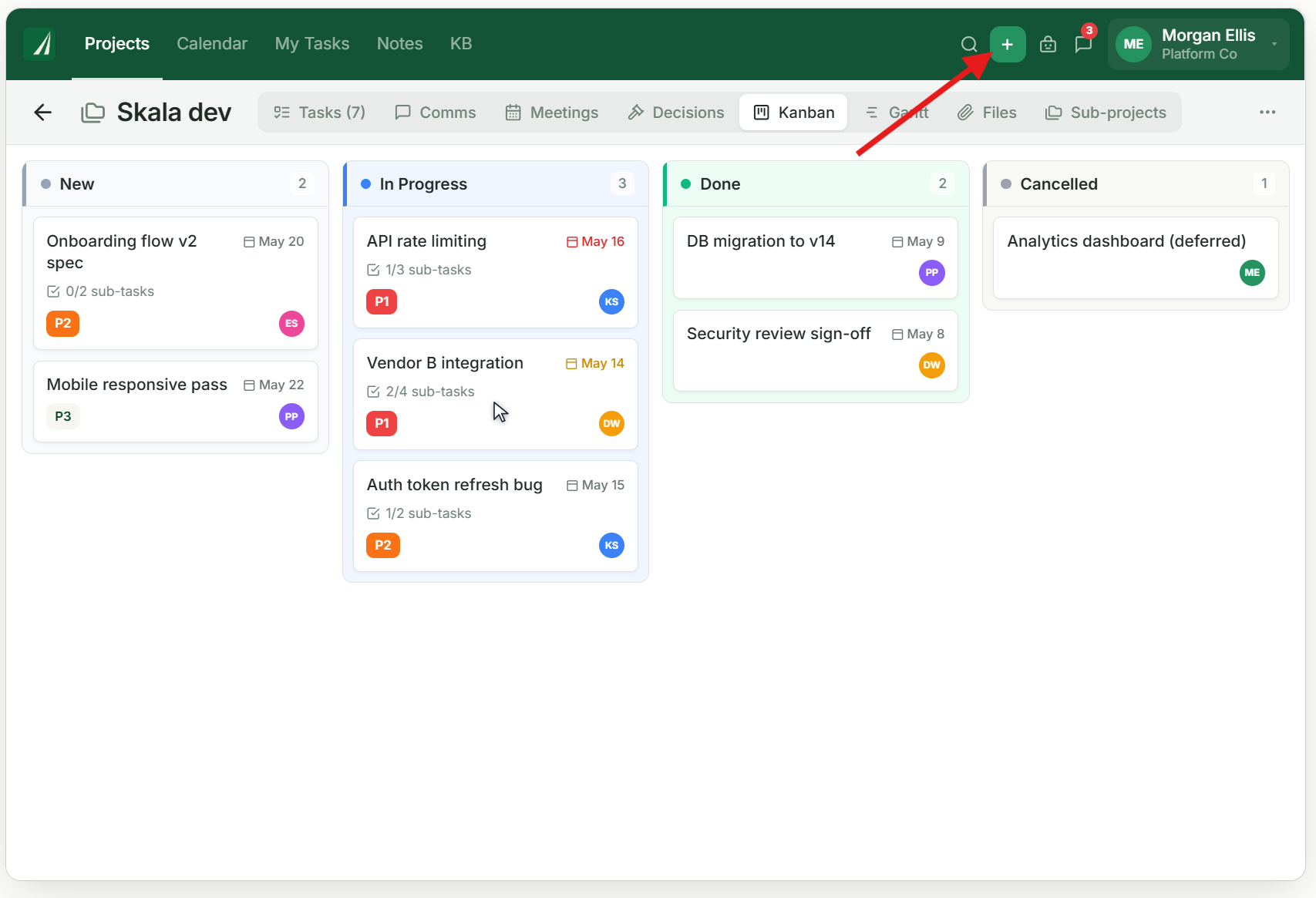
Task: Click the PP avatar on DB migration card
Action: [x=932, y=273]
